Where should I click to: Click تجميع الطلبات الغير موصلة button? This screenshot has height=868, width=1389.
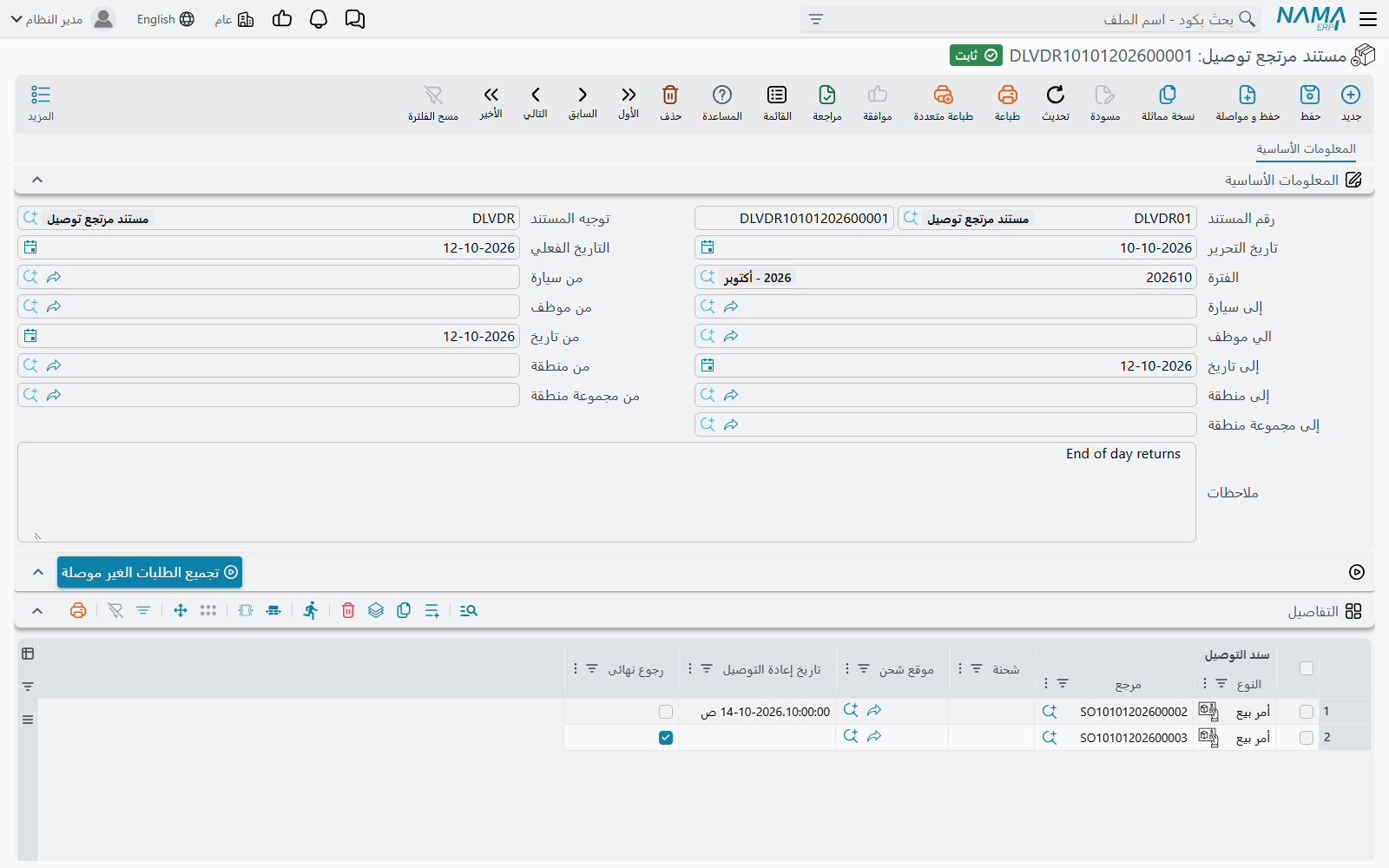(x=149, y=572)
